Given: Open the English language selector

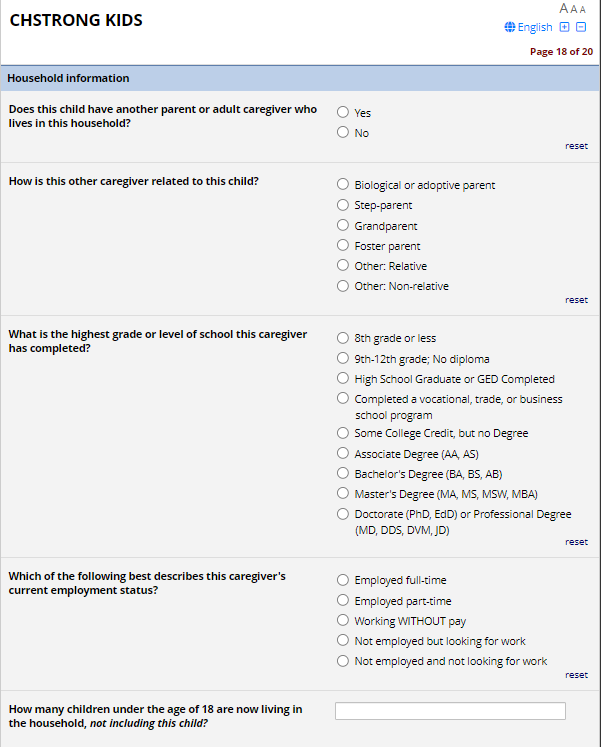Looking at the screenshot, I should [x=535, y=28].
